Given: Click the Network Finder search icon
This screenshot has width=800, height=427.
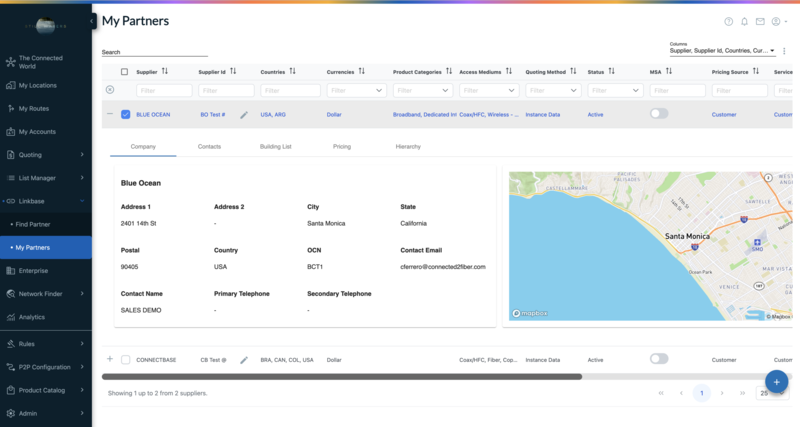Looking at the screenshot, I should [10, 294].
